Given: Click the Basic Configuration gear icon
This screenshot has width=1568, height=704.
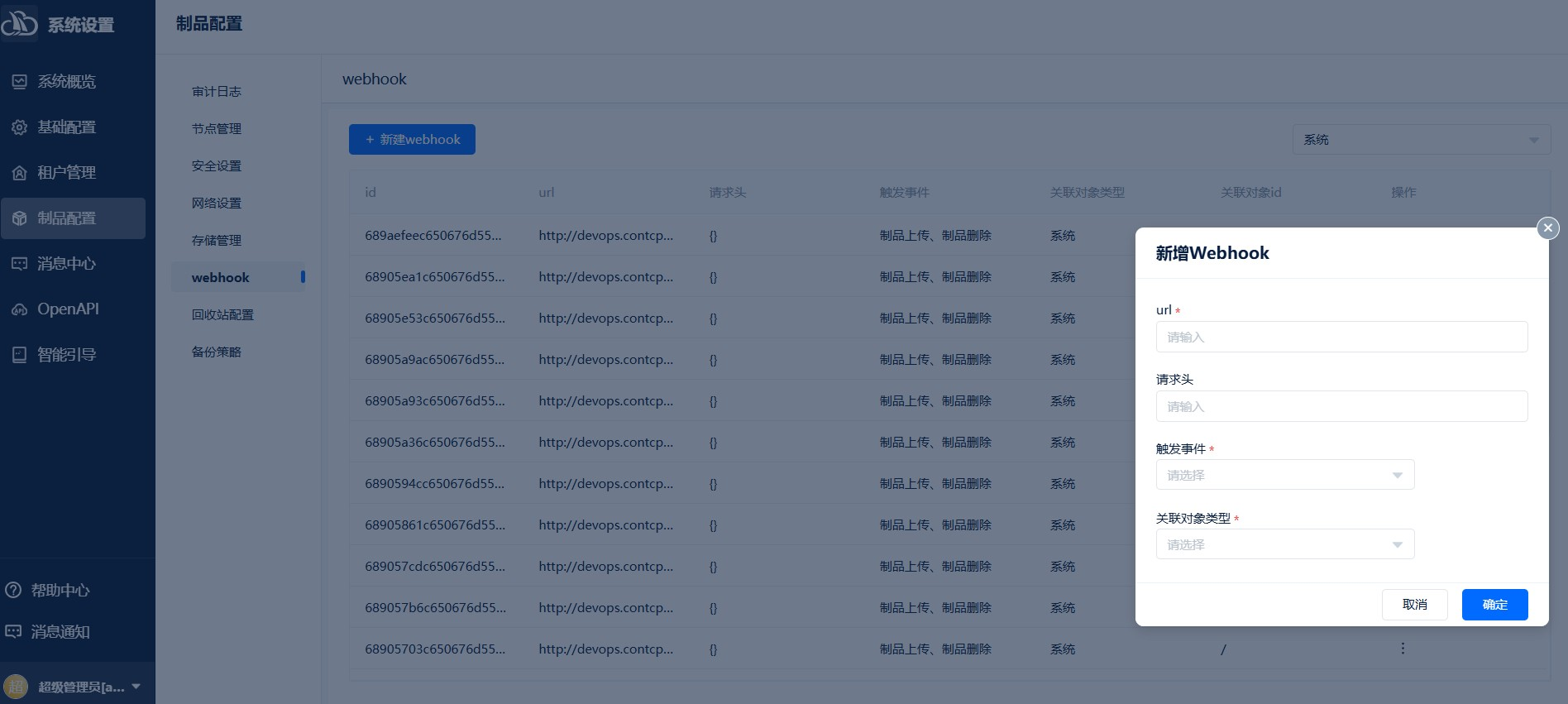Looking at the screenshot, I should (19, 127).
